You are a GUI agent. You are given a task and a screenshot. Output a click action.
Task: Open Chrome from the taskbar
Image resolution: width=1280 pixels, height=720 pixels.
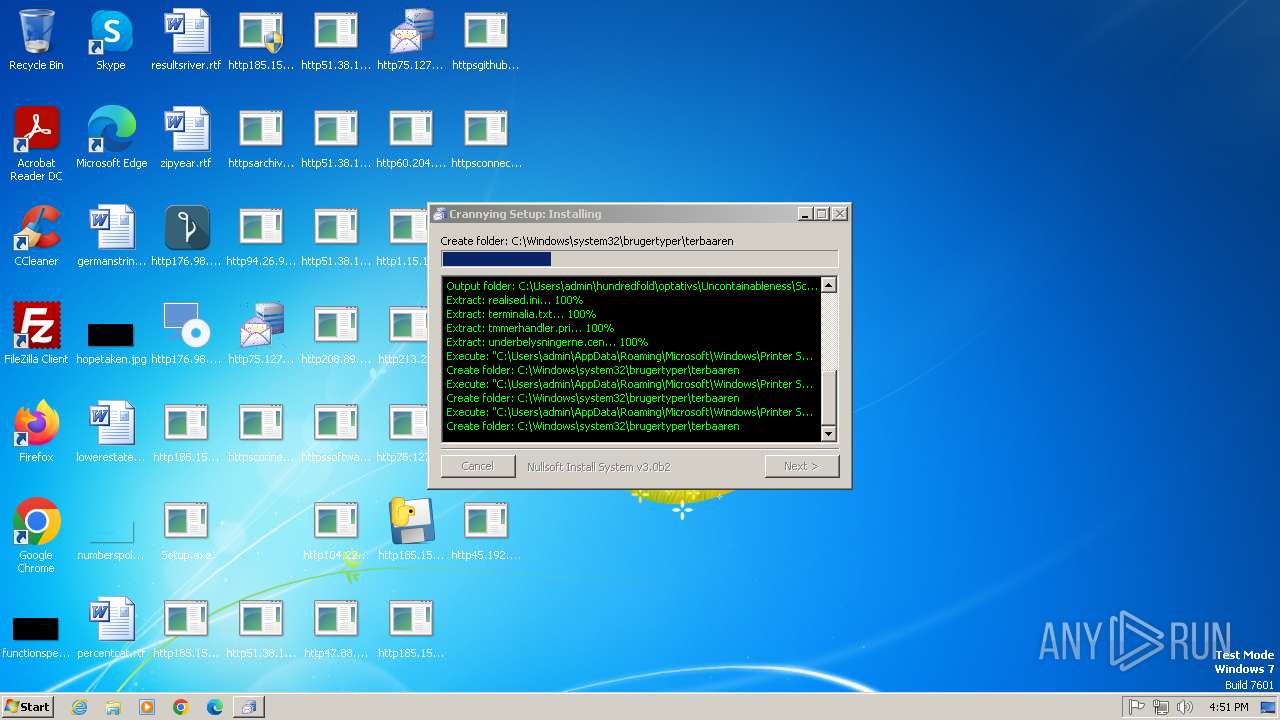tap(181, 707)
